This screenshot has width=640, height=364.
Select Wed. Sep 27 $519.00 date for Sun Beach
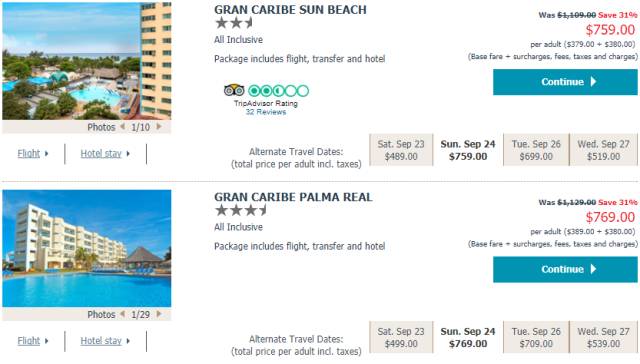603,150
